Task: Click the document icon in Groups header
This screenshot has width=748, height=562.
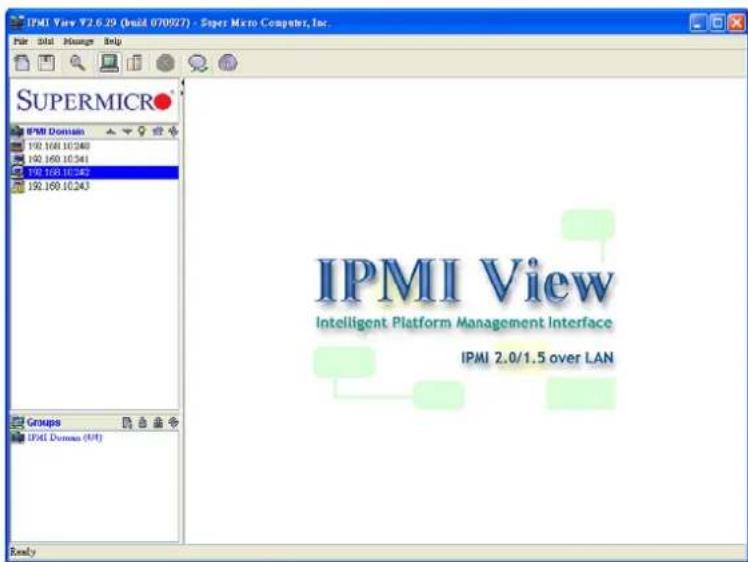Action: 127,422
